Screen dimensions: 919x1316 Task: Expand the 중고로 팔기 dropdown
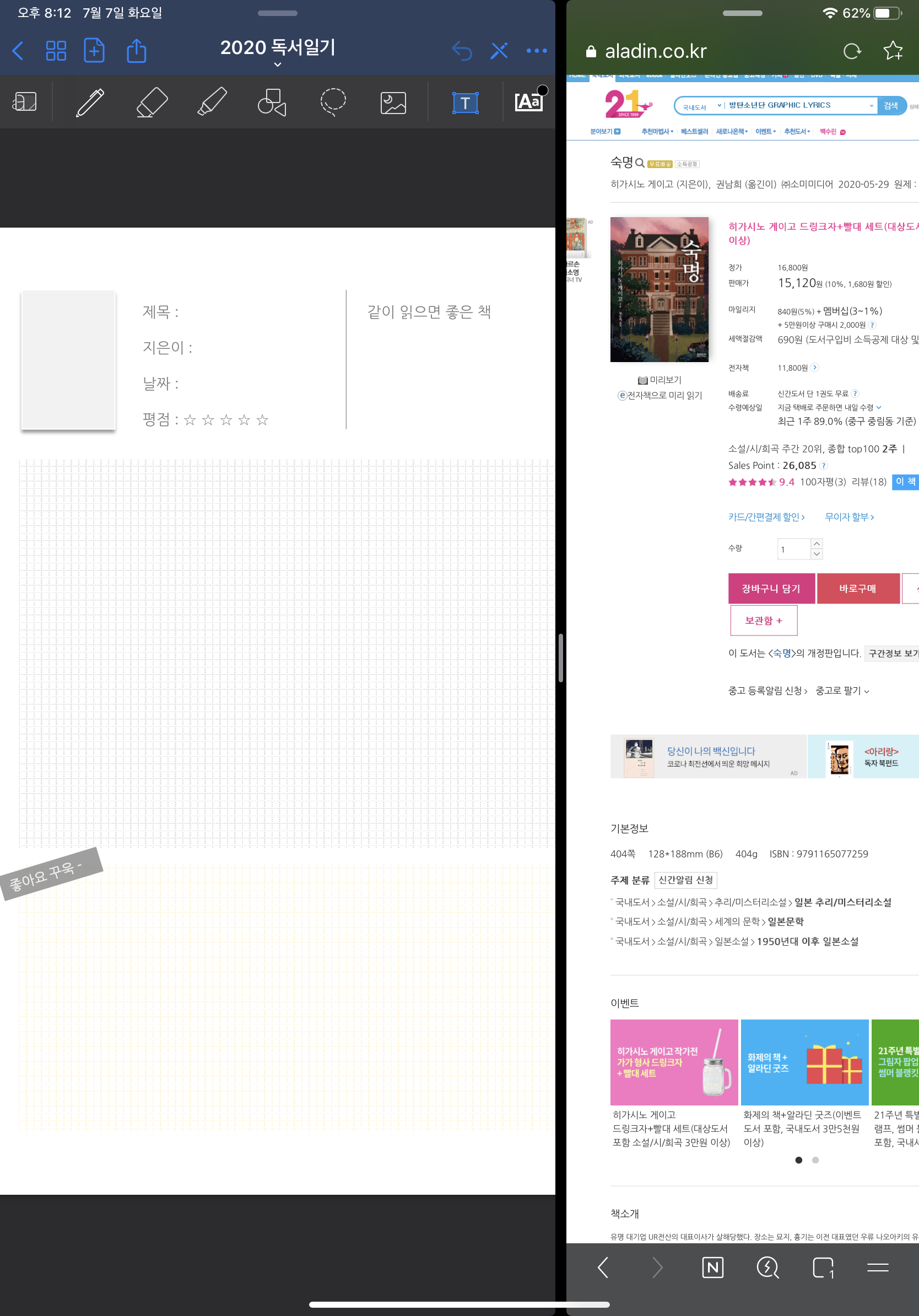tap(842, 691)
